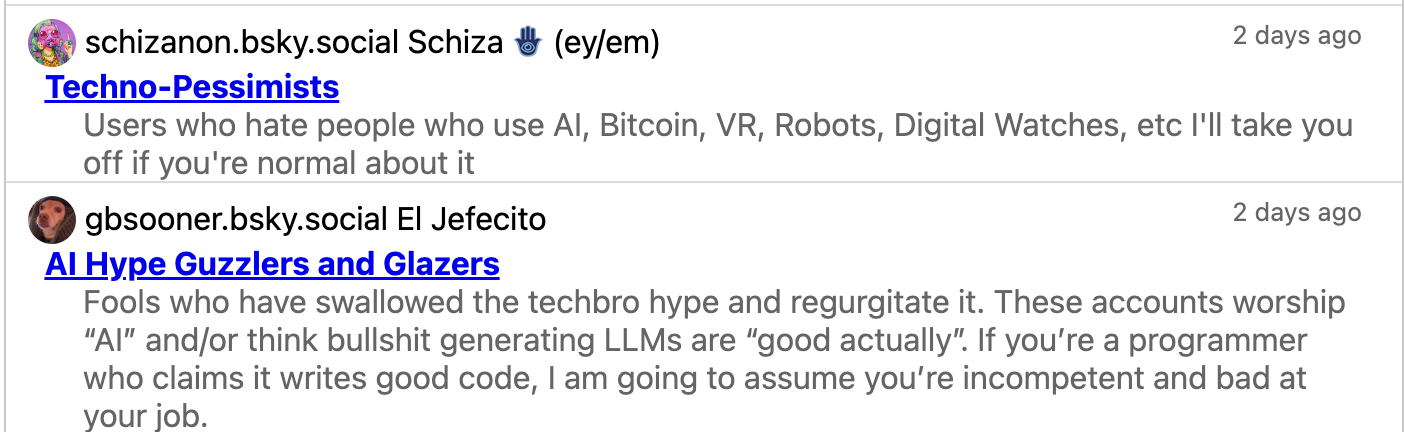This screenshot has height=432, width=1404.
Task: Click the Techno-Pessimists entry's '2 days ago' timestamp
Action: pyautogui.click(x=1296, y=36)
